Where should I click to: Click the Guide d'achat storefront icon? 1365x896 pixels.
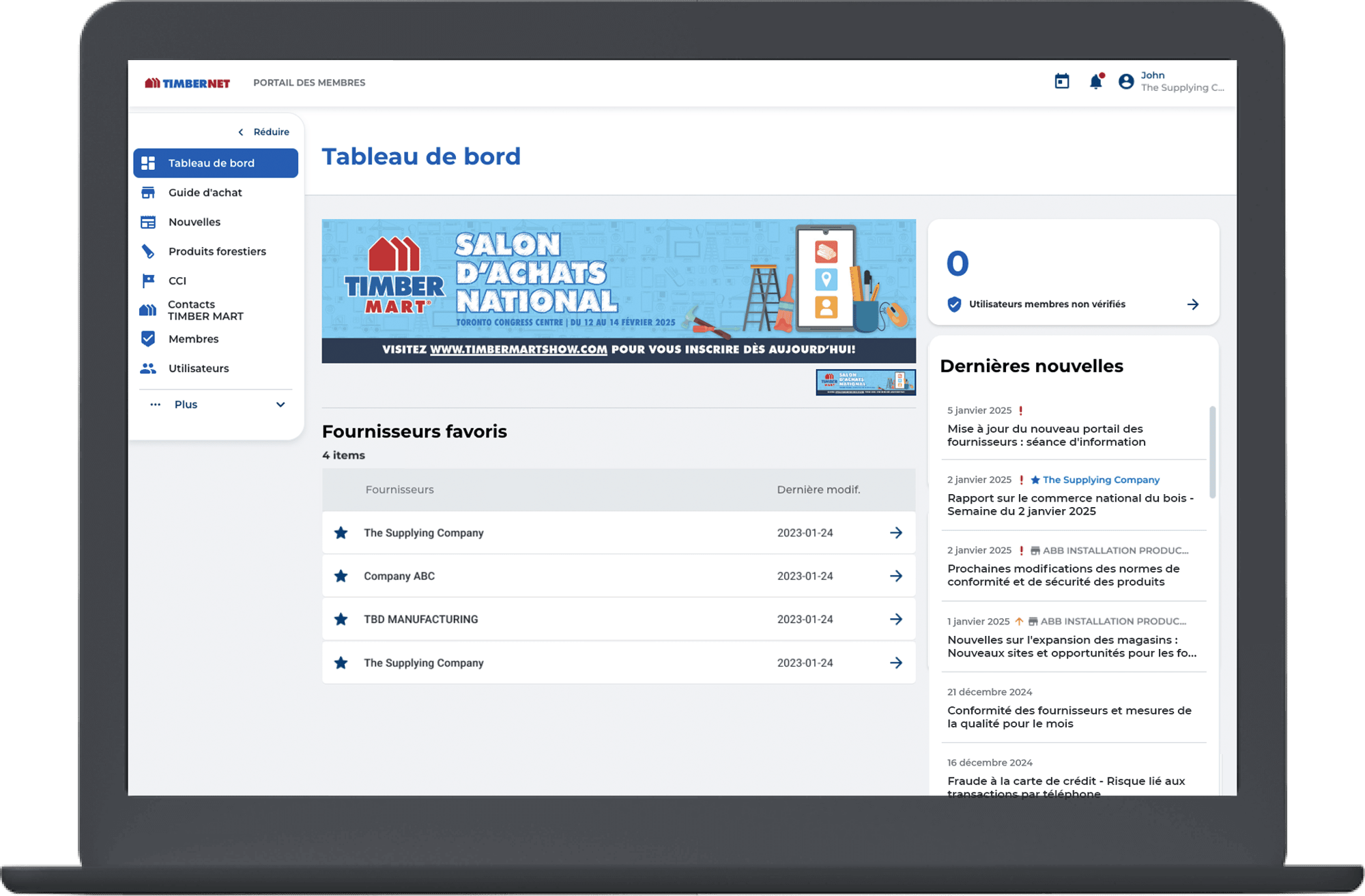[148, 192]
